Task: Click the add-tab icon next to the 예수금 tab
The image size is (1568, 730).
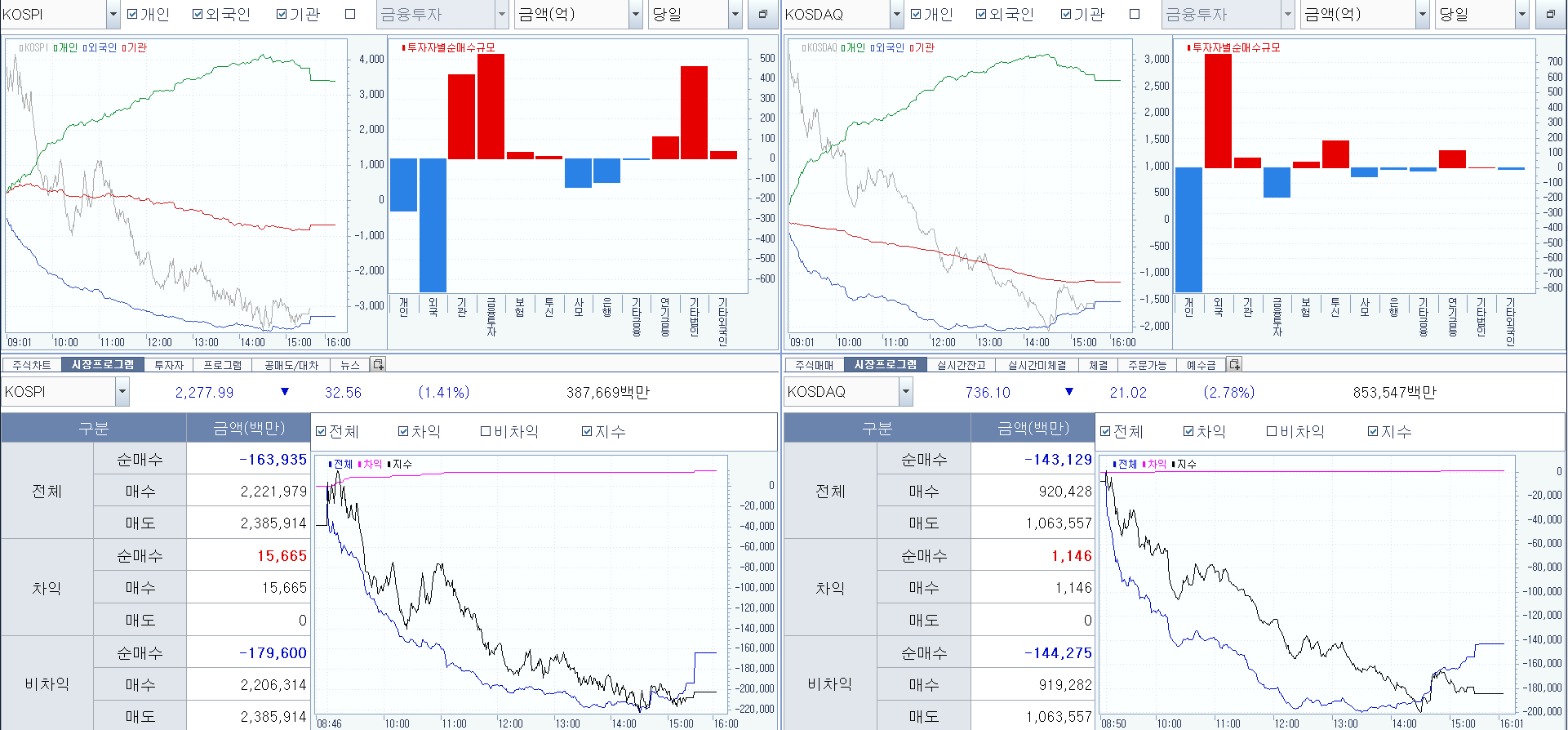Action: (1234, 364)
